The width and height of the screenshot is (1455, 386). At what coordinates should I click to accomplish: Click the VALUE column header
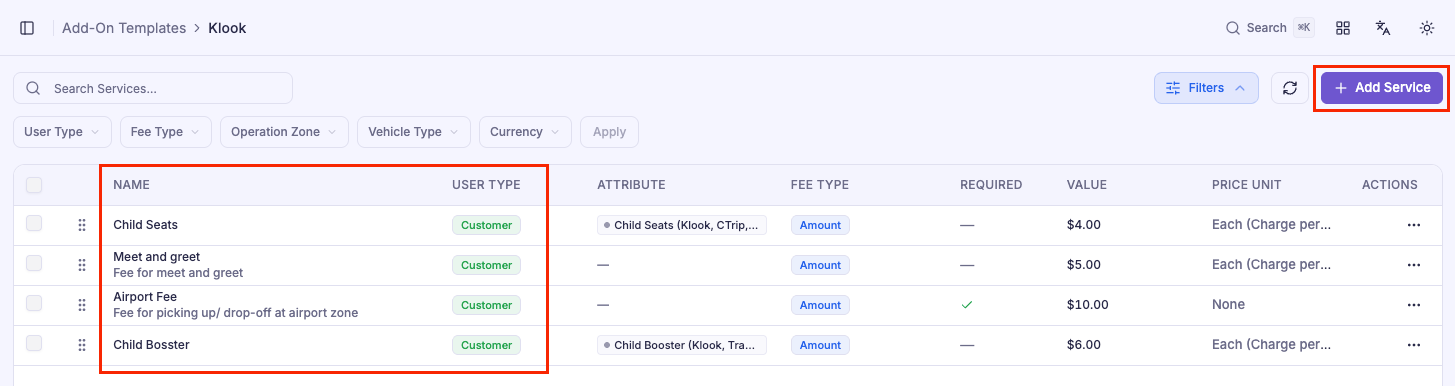(1087, 185)
